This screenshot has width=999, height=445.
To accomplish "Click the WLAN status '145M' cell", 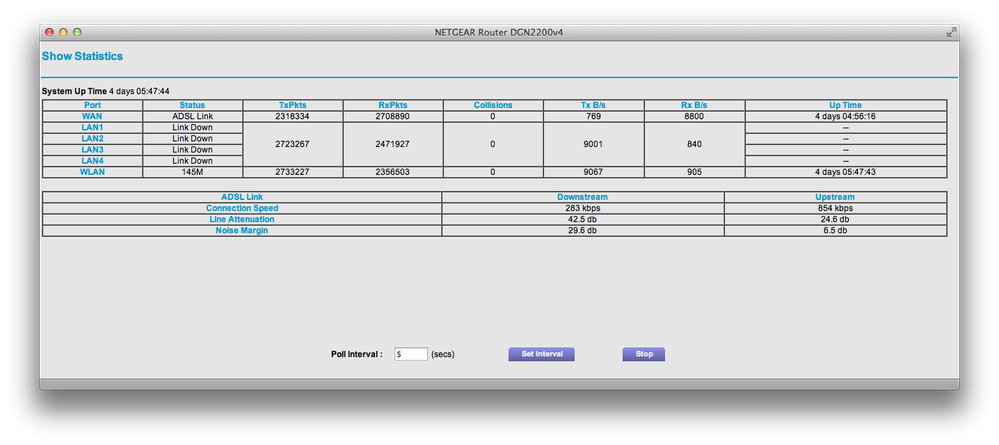I will tap(192, 172).
